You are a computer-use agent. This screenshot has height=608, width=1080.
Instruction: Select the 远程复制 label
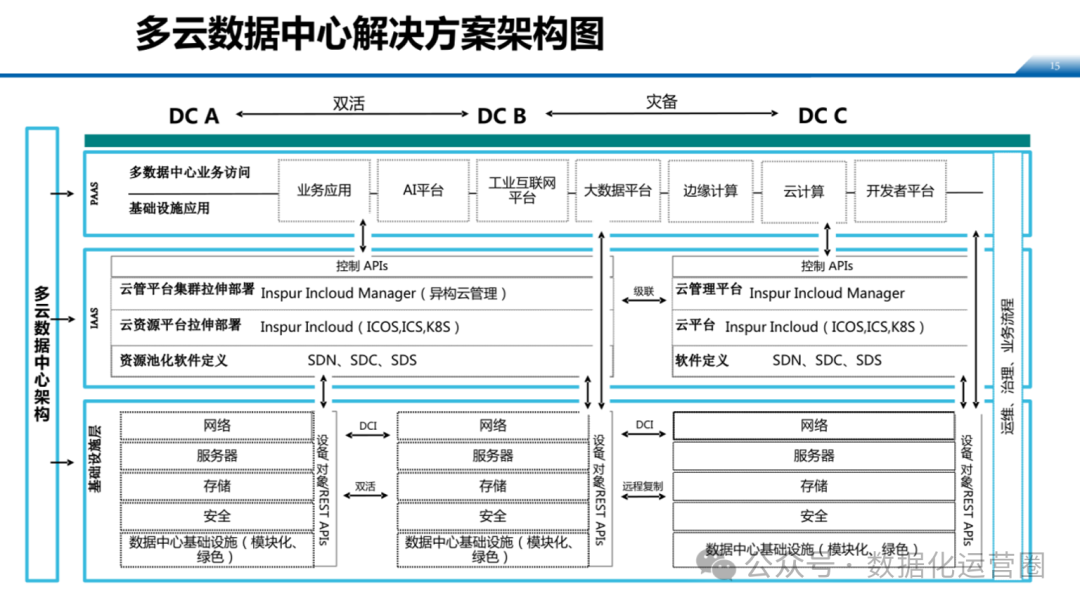pyautogui.click(x=643, y=485)
